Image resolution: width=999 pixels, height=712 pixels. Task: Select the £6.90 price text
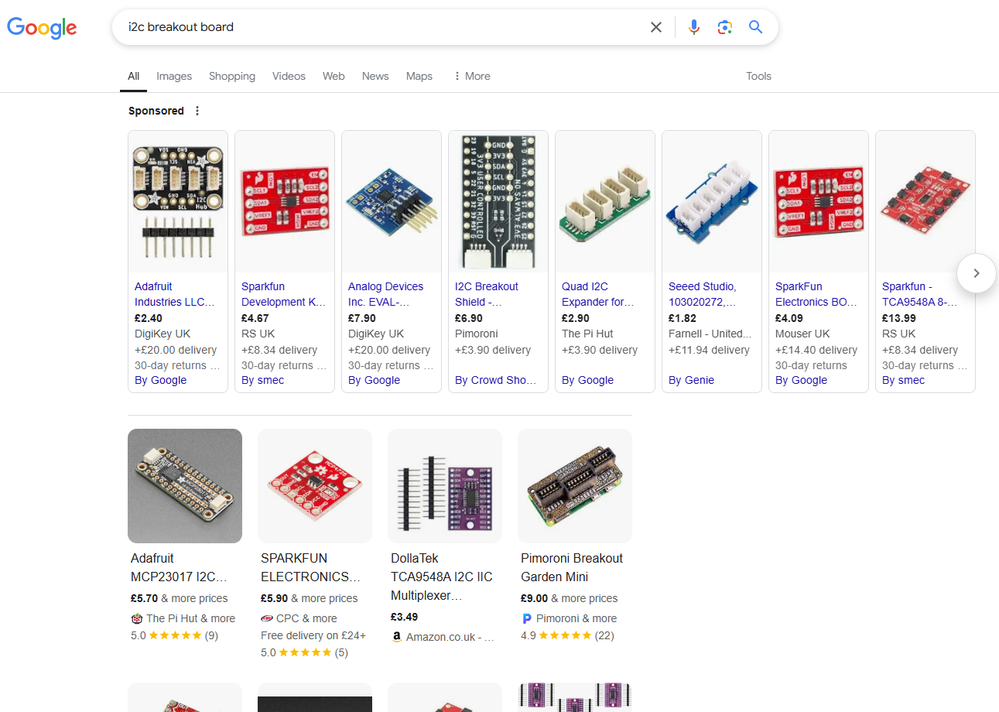(468, 318)
